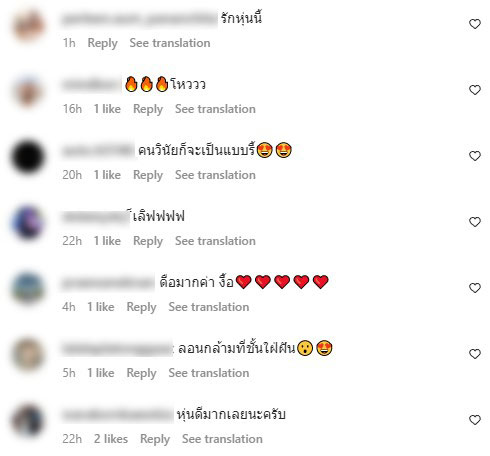Heart the comment with five red hearts
Screen dimensions: 490x456
[475, 288]
